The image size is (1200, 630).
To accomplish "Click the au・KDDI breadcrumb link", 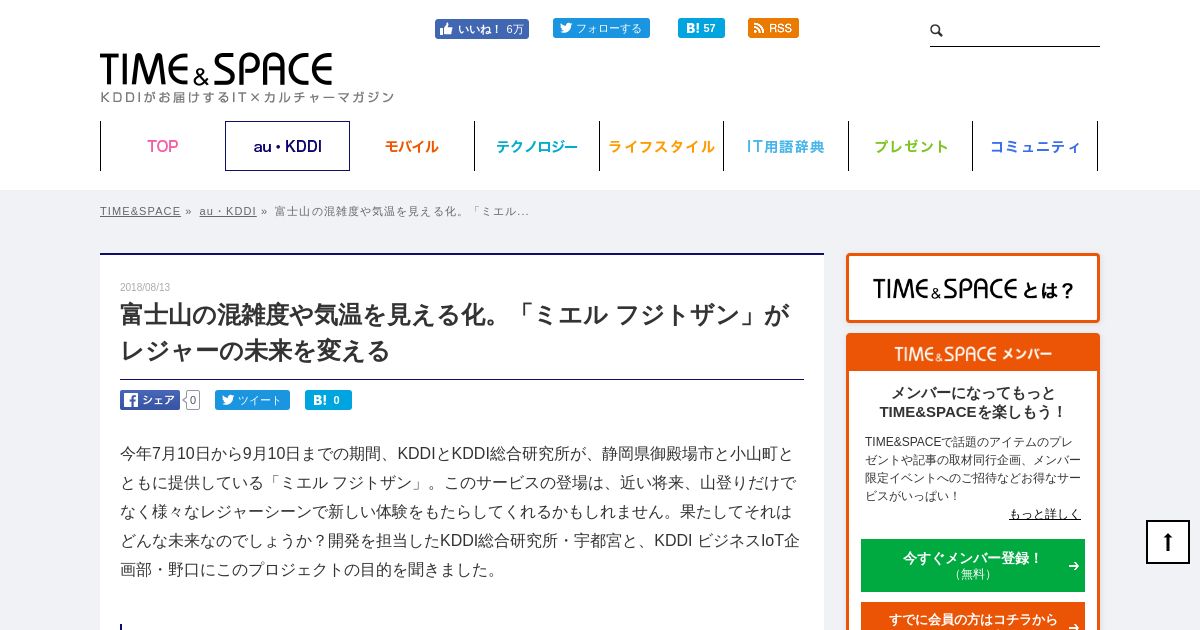I will click(228, 211).
